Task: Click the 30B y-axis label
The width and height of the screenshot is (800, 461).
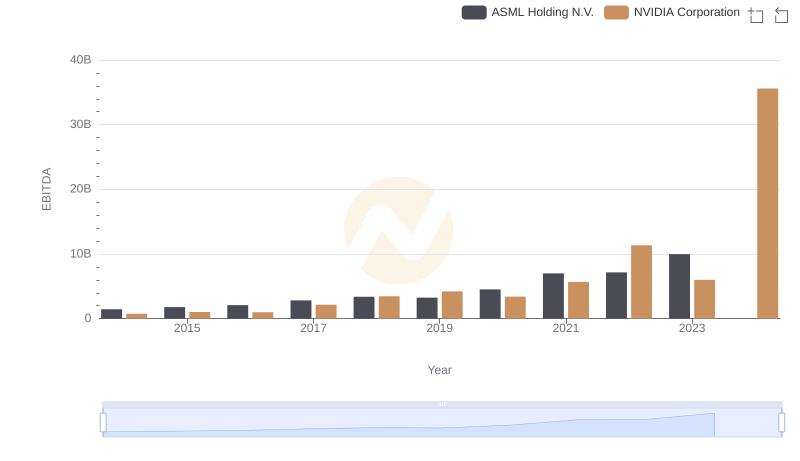Action: [x=81, y=124]
